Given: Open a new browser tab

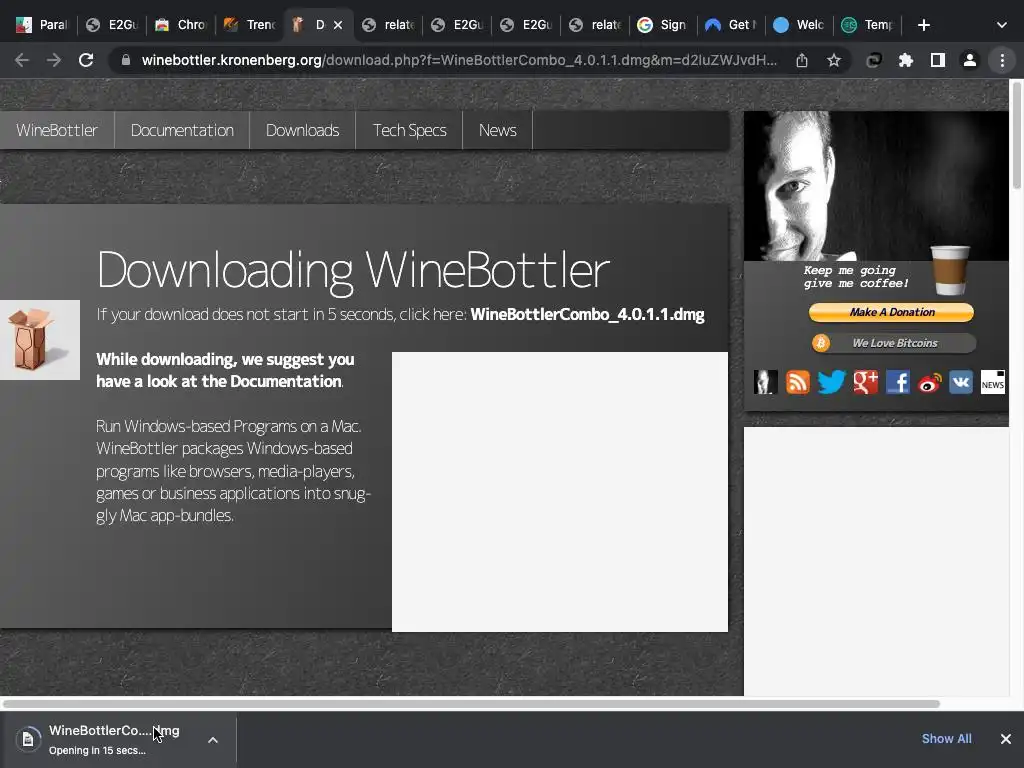Looking at the screenshot, I should [x=923, y=25].
